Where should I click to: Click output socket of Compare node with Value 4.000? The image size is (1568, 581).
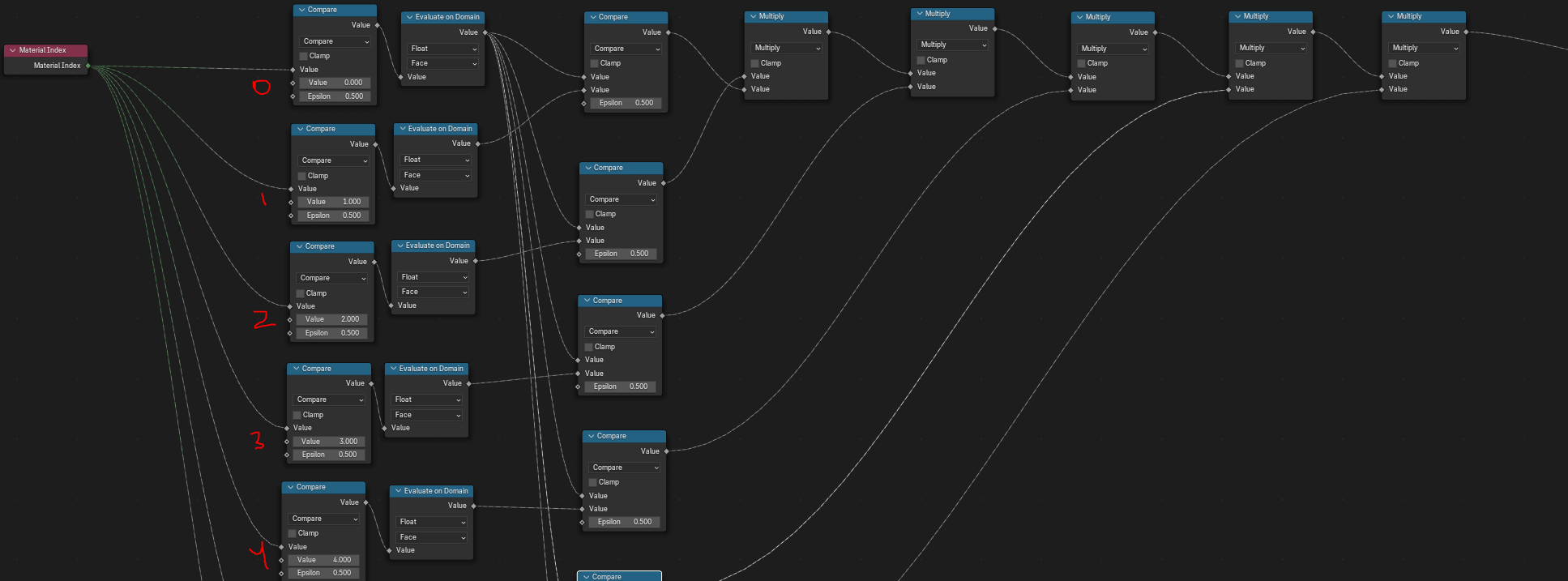pos(365,502)
